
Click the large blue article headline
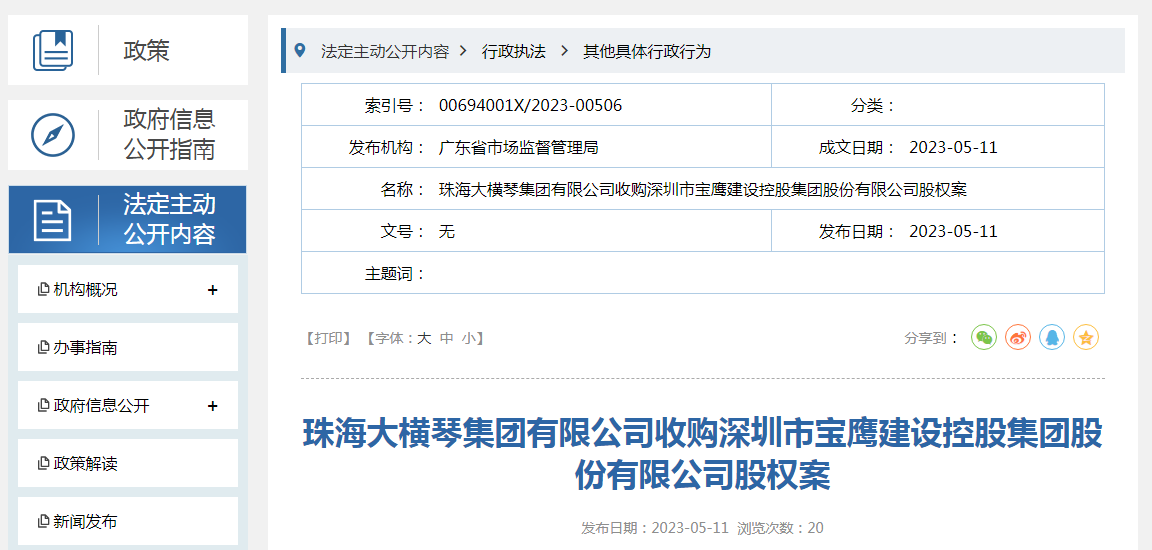[702, 455]
